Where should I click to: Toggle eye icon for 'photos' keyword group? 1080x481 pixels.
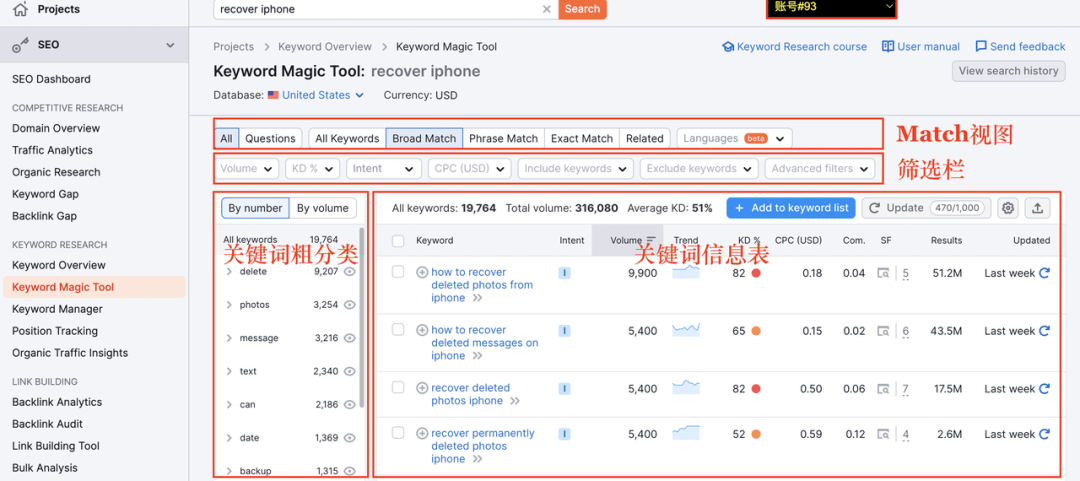tap(350, 305)
